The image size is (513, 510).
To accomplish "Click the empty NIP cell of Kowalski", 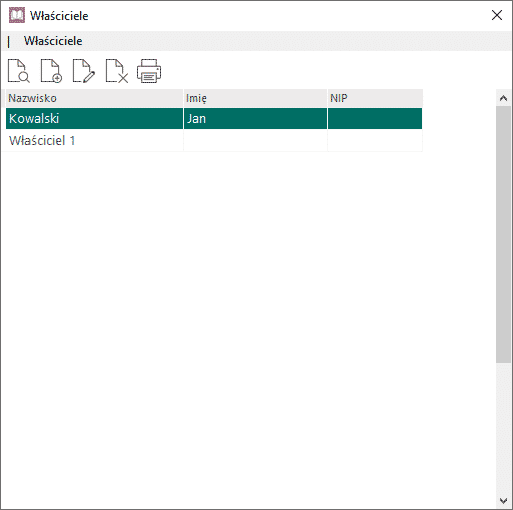I will click(375, 118).
